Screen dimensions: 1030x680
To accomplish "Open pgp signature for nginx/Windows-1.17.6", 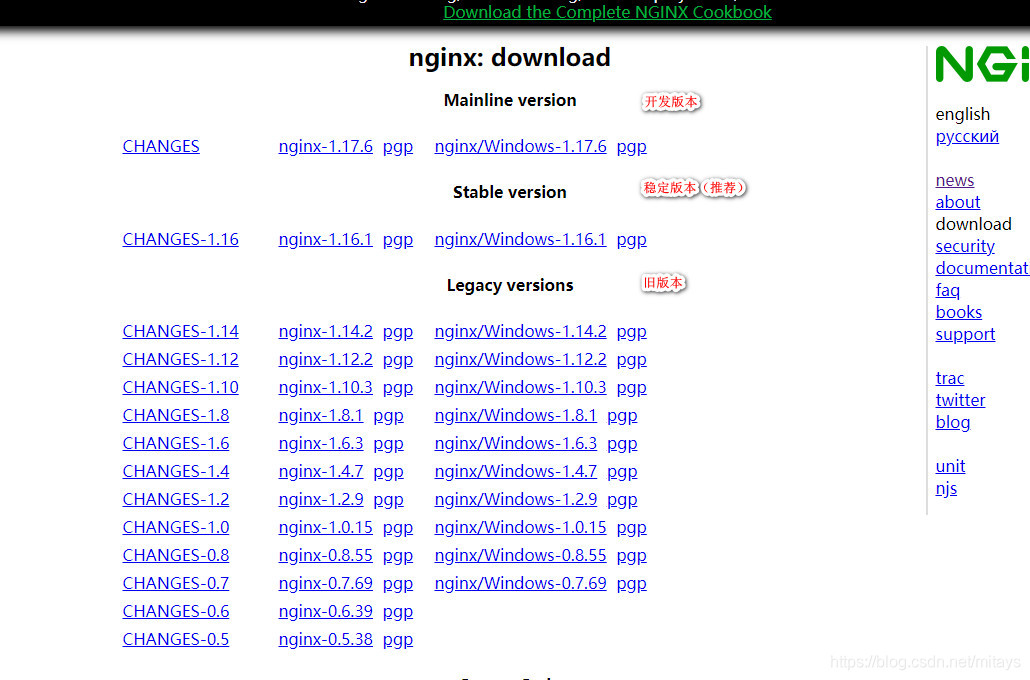I will [x=631, y=147].
